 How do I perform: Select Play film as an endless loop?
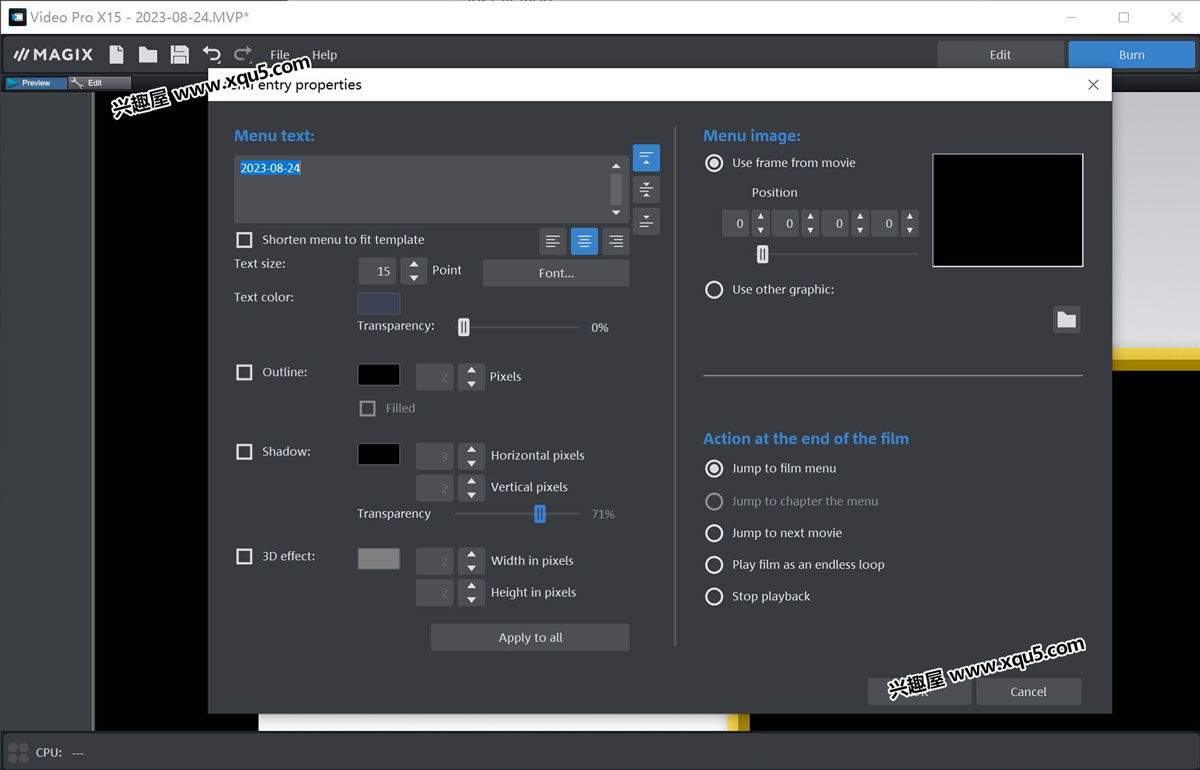coord(714,565)
